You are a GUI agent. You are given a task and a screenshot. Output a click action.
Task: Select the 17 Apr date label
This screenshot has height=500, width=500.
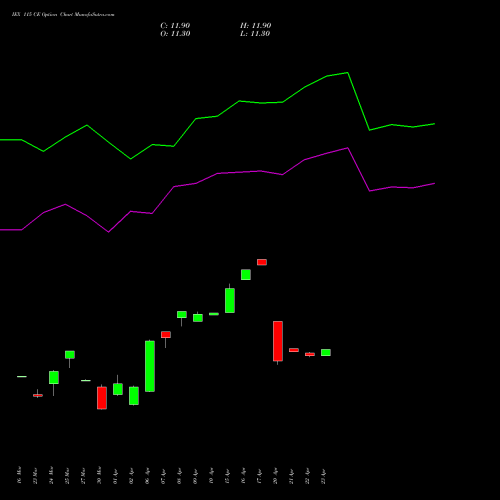(259, 476)
